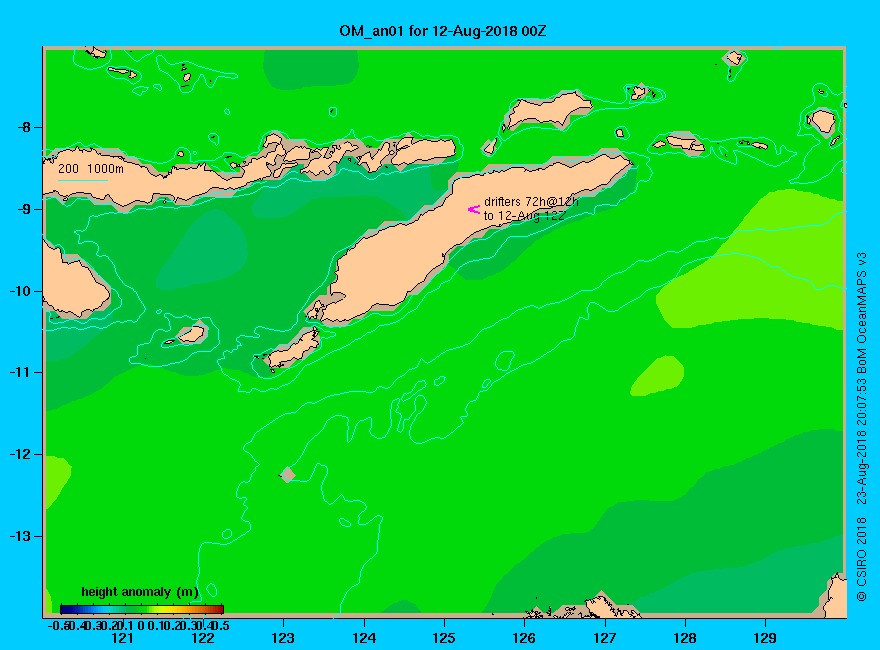Click longitude tick label 123
The width and height of the screenshot is (880, 650).
[x=283, y=638]
